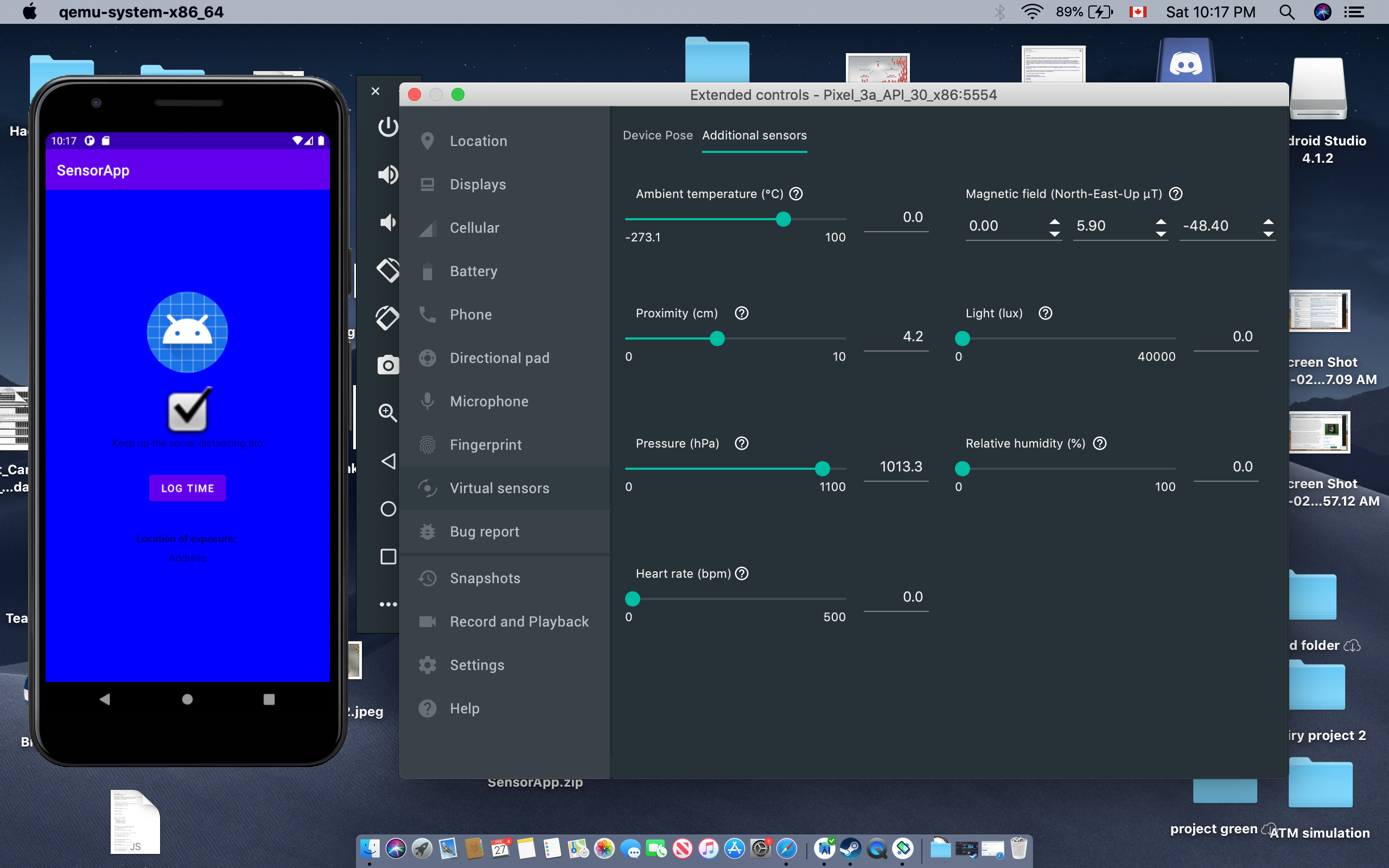Click the rotate left icon

click(x=388, y=269)
